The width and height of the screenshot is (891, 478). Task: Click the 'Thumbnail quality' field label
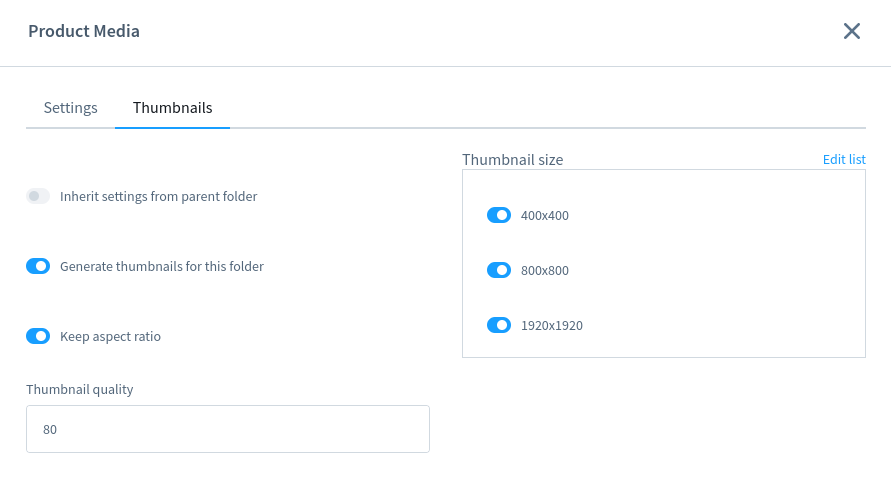(x=80, y=390)
